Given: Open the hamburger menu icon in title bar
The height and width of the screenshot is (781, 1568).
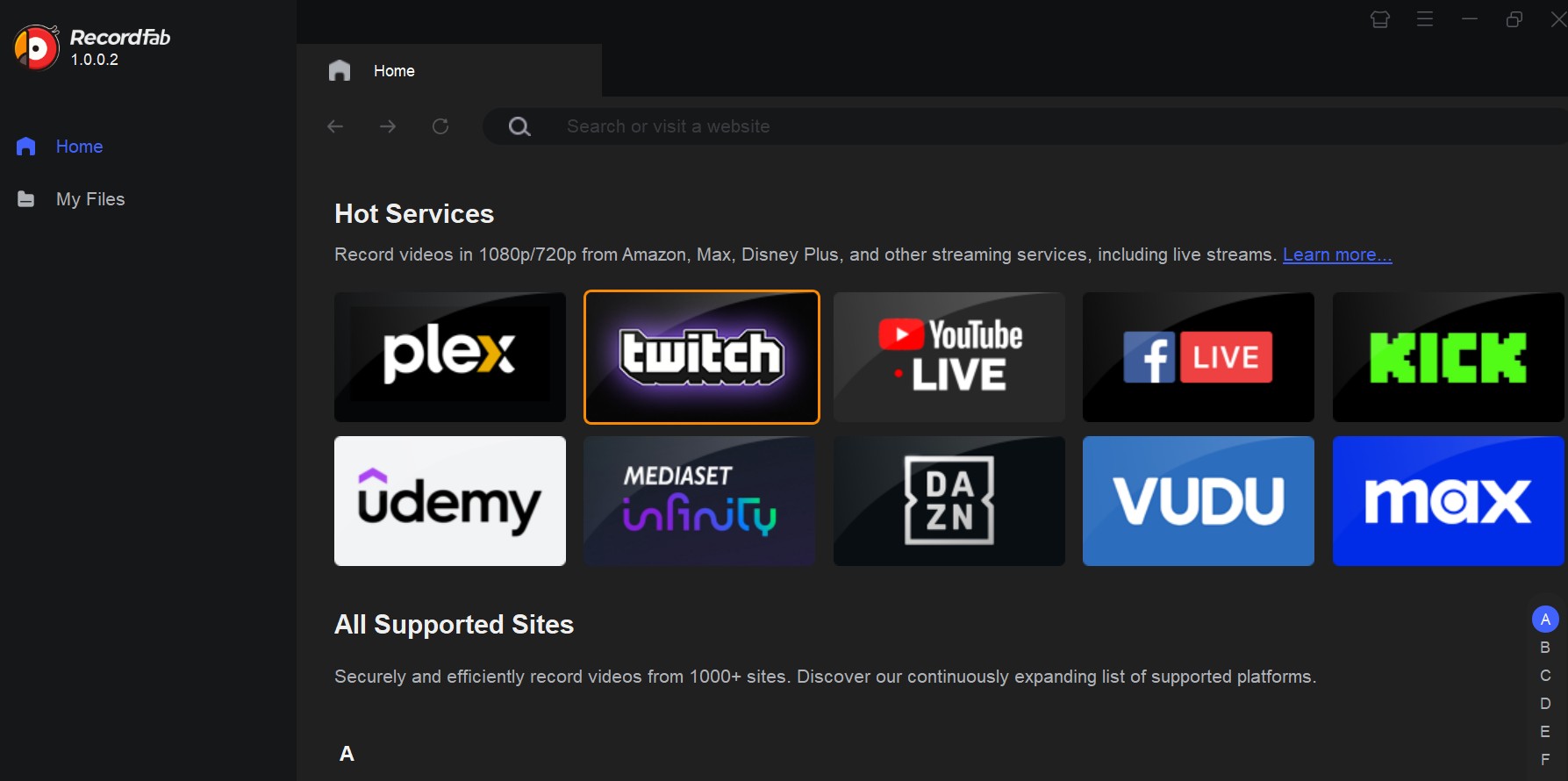Looking at the screenshot, I should (x=1425, y=18).
